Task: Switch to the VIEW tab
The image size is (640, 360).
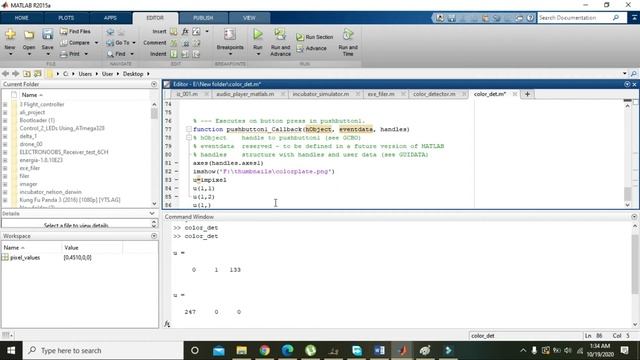Action: point(249,18)
